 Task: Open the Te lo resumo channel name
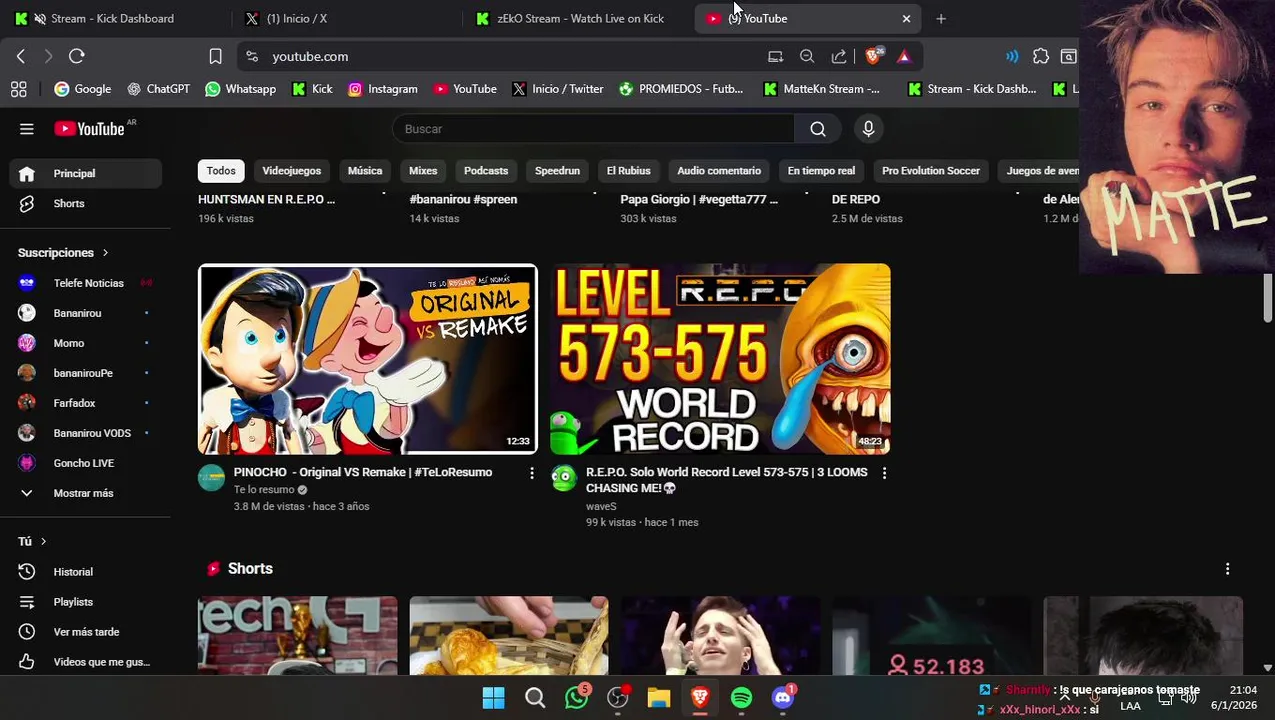264,490
